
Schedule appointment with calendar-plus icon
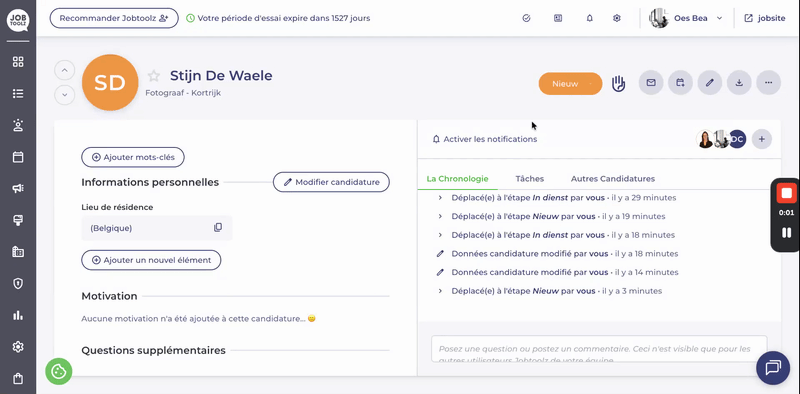point(681,83)
